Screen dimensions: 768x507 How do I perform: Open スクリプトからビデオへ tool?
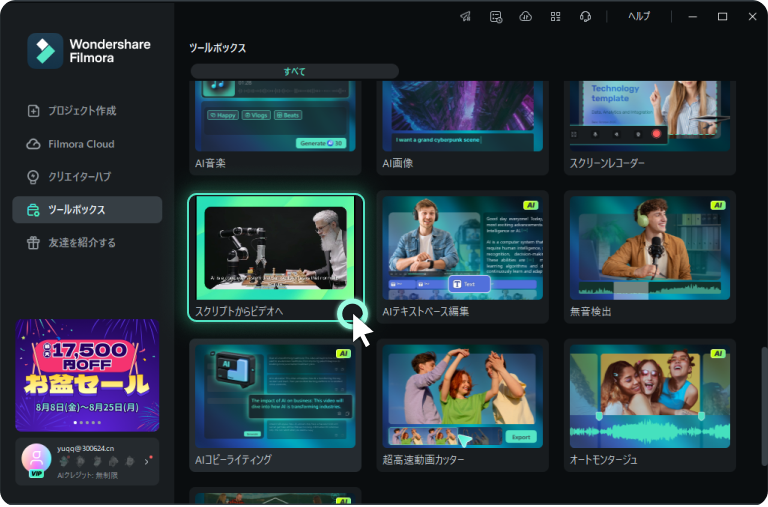point(276,257)
